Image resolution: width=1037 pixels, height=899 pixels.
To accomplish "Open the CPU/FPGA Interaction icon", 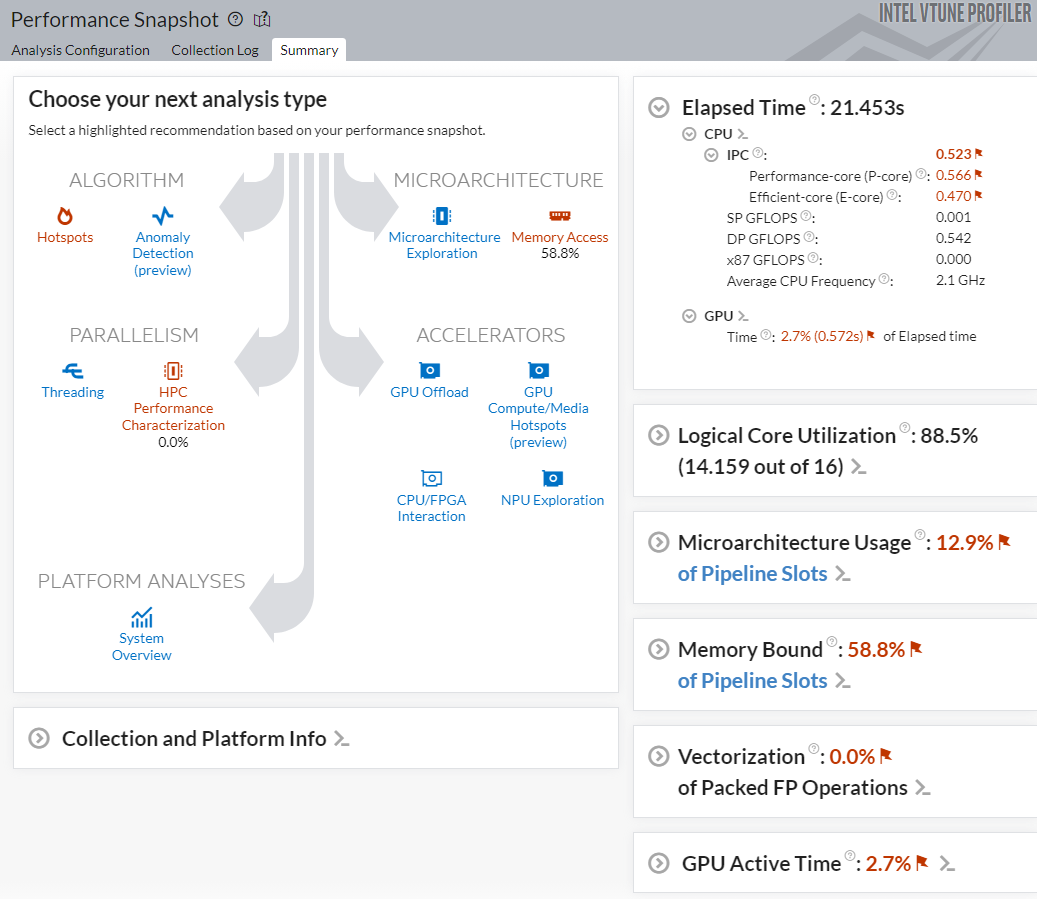I will coord(432,479).
